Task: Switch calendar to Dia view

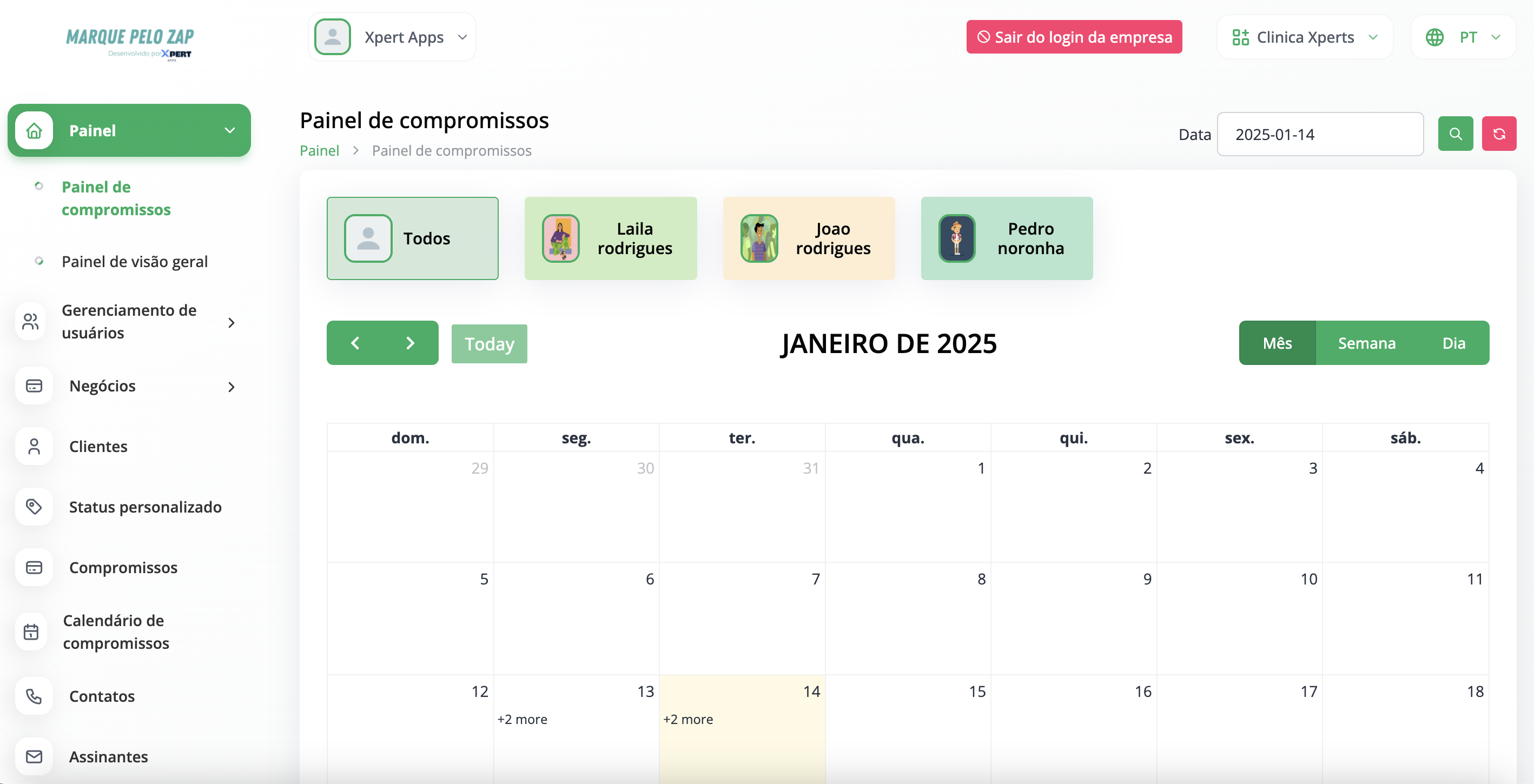Action: (x=1453, y=343)
